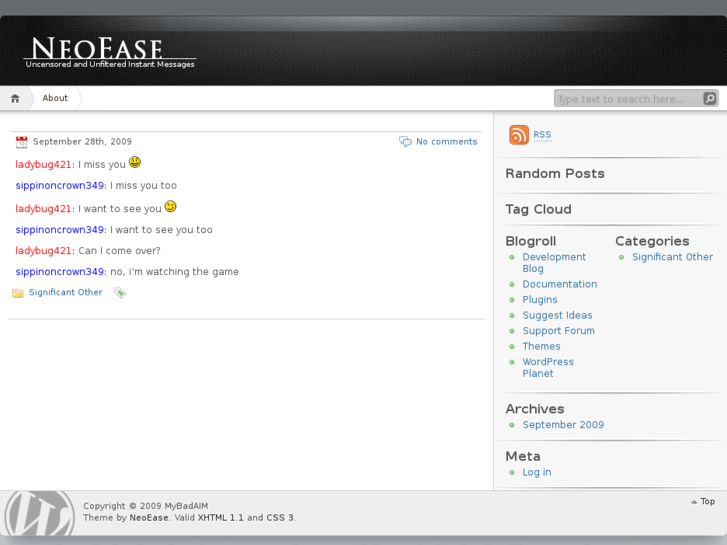
Task: Click the CSS 3 validation link
Action: click(x=280, y=518)
